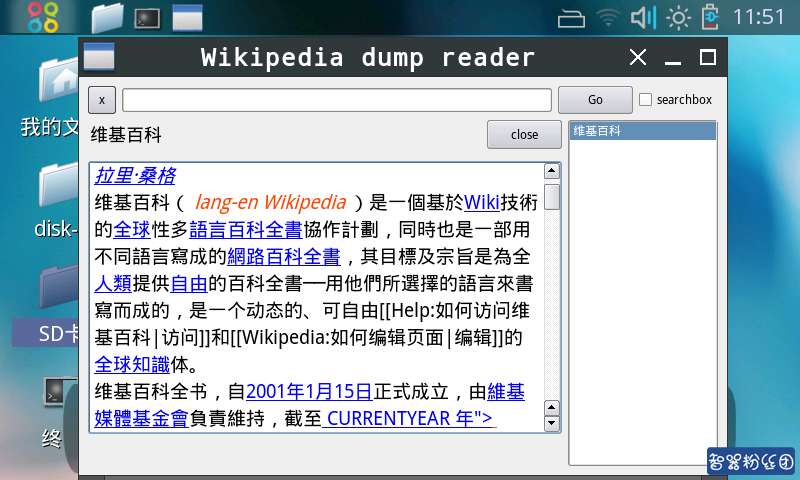
Task: Click the article scrollbar top up arrow
Action: (552, 171)
